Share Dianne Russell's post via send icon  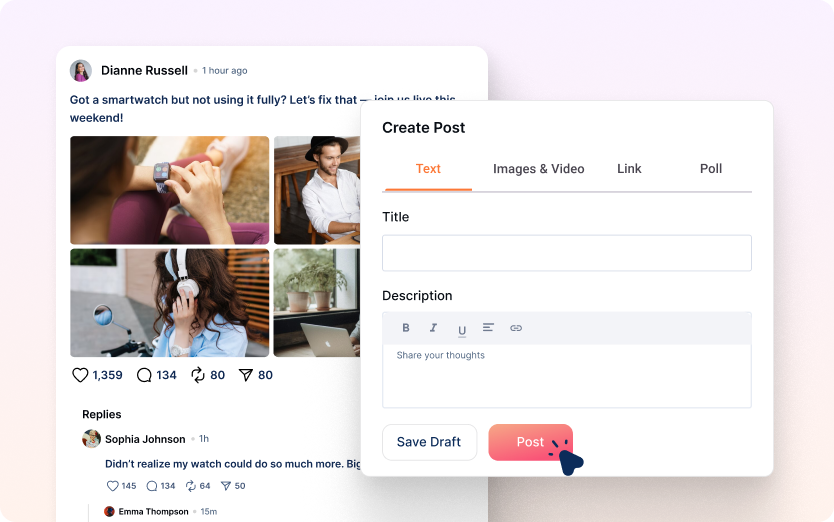[x=246, y=375]
